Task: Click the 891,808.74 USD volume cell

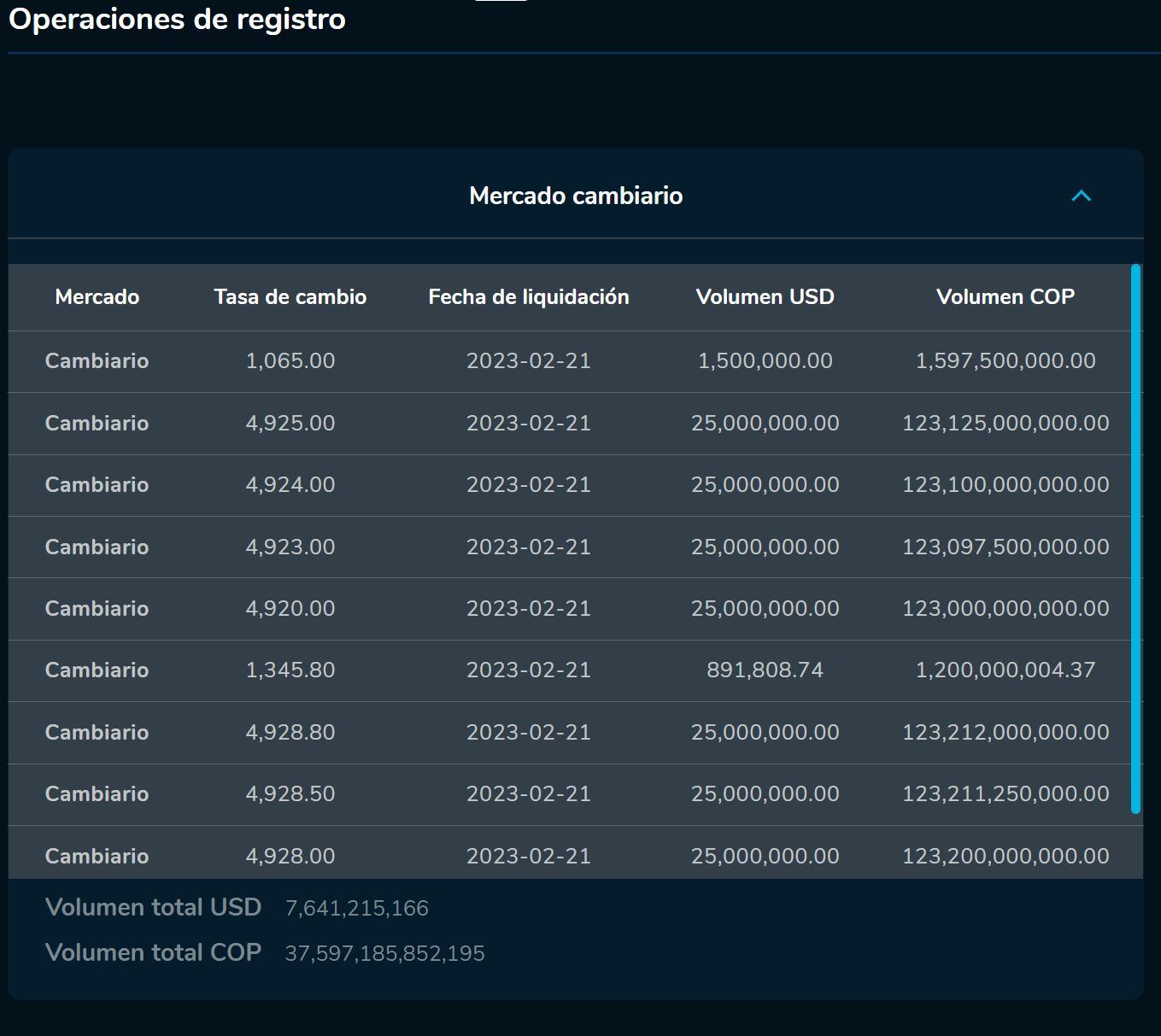Action: [765, 670]
